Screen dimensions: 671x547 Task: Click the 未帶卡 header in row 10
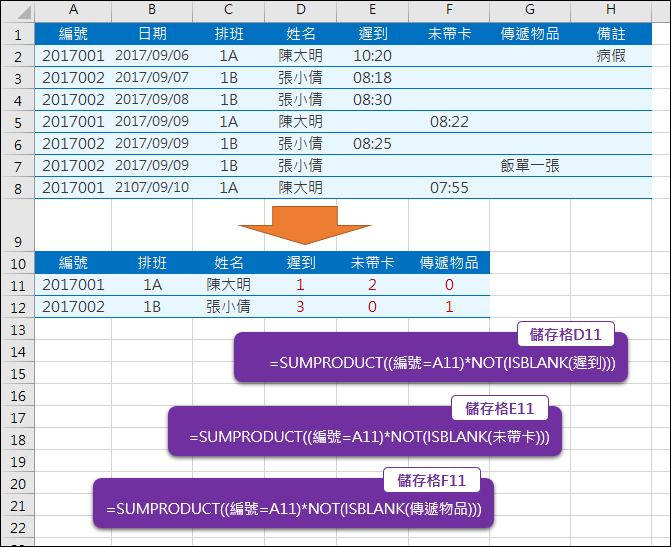[x=373, y=263]
